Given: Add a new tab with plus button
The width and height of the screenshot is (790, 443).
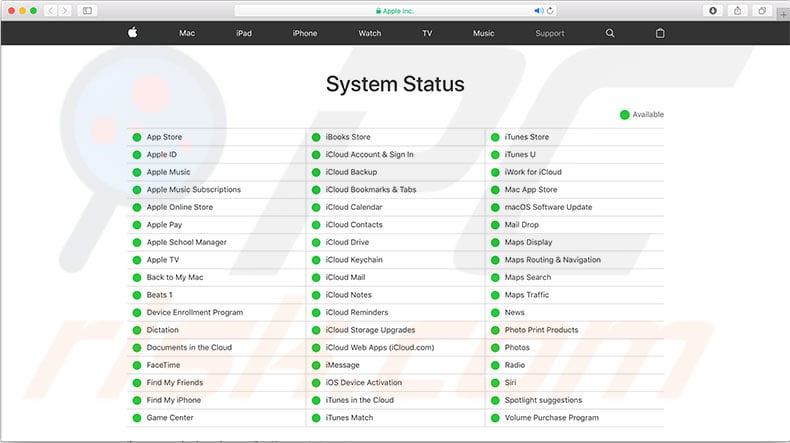Looking at the screenshot, I should 783,15.
